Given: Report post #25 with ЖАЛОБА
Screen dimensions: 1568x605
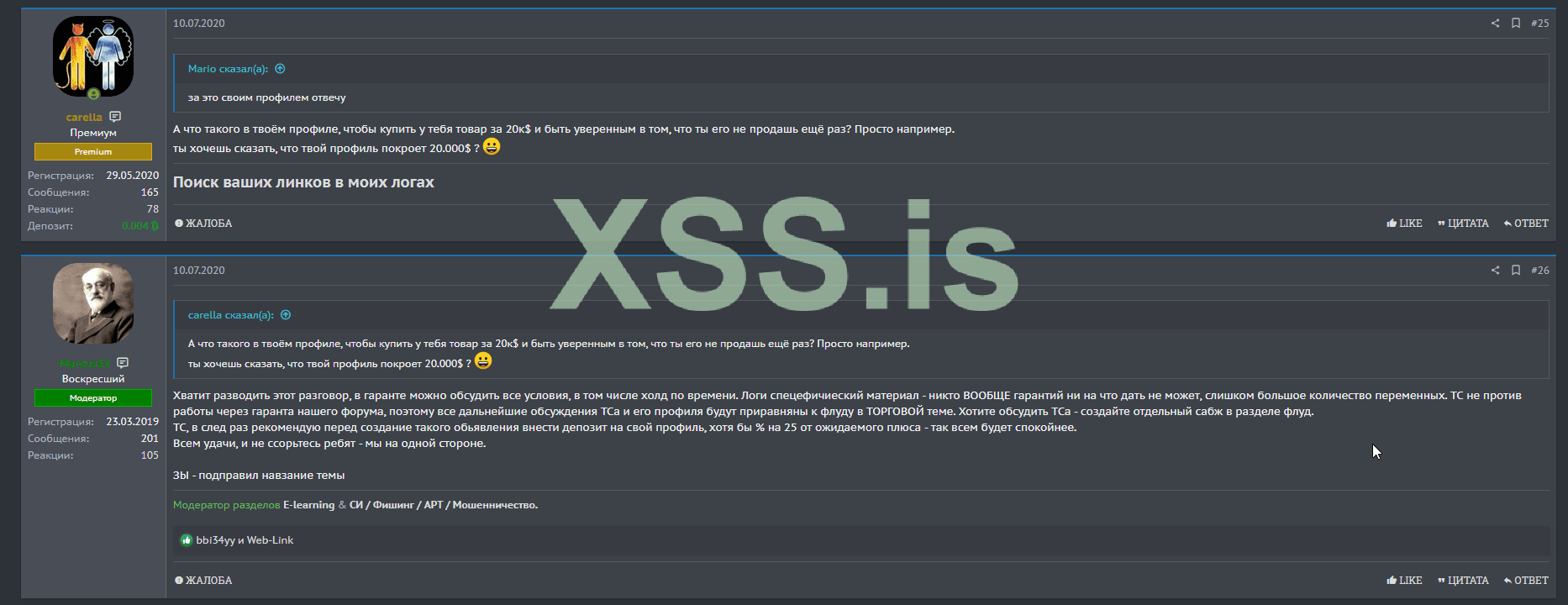Looking at the screenshot, I should [x=203, y=224].
